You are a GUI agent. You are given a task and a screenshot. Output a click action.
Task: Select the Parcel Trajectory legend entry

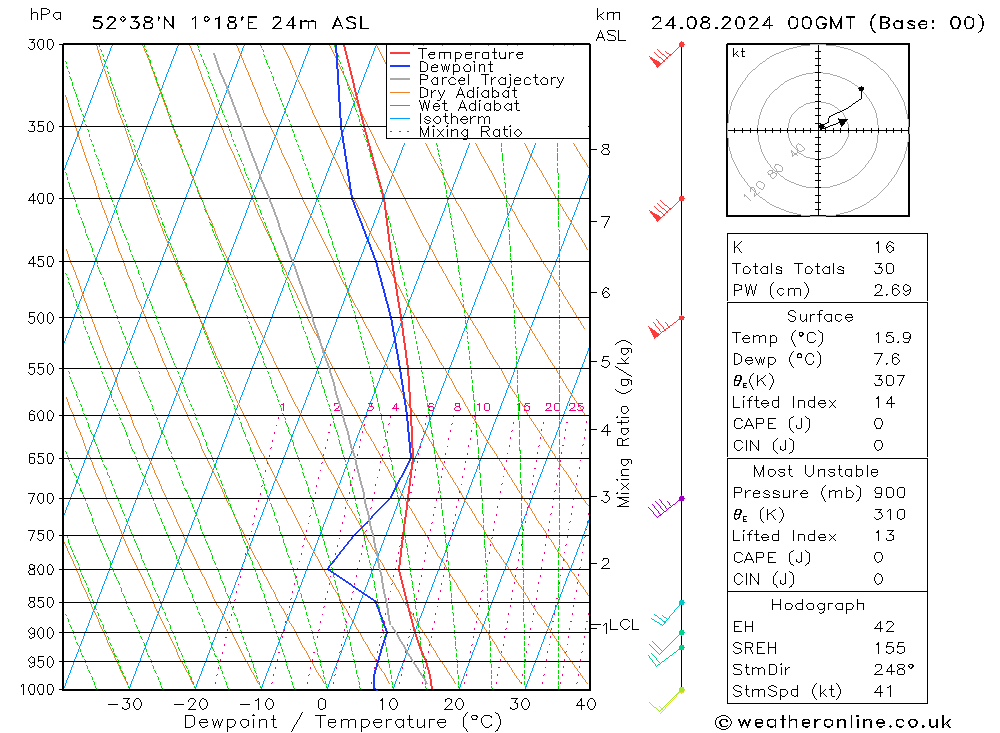(477, 80)
